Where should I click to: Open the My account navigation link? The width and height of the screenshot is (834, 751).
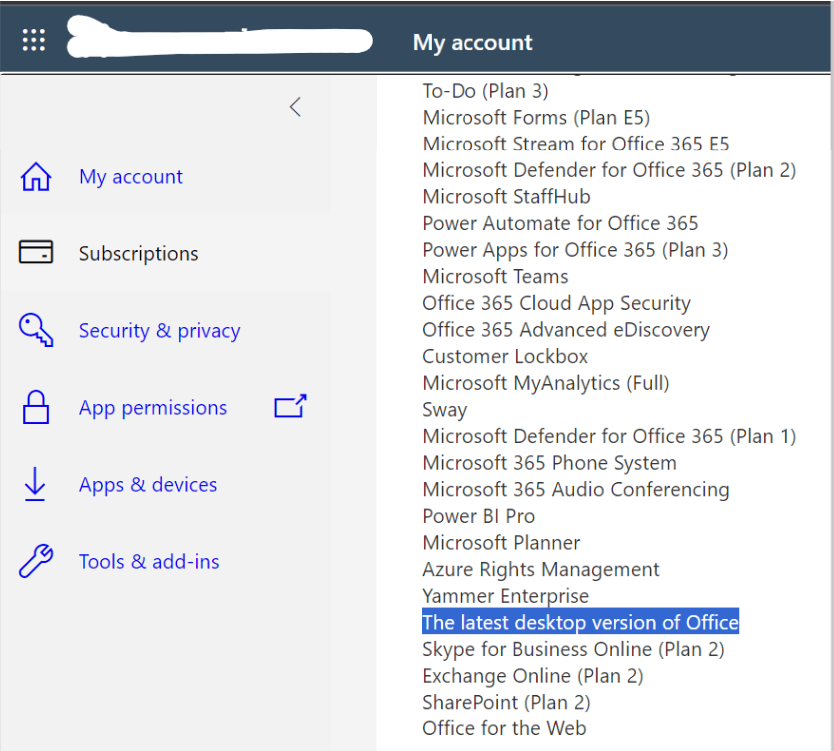(x=130, y=177)
